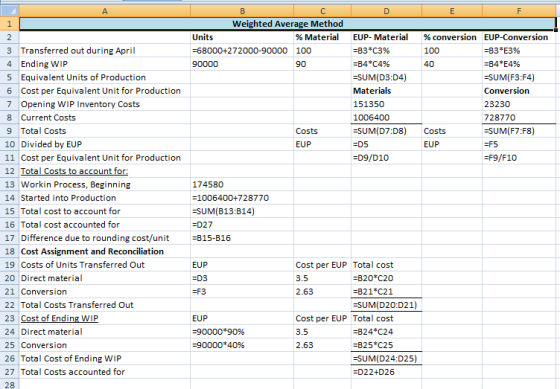This screenshot has width=560, height=389.
Task: Select 'Cost Assignment and Reconciliation' cell
Action: (x=105, y=251)
